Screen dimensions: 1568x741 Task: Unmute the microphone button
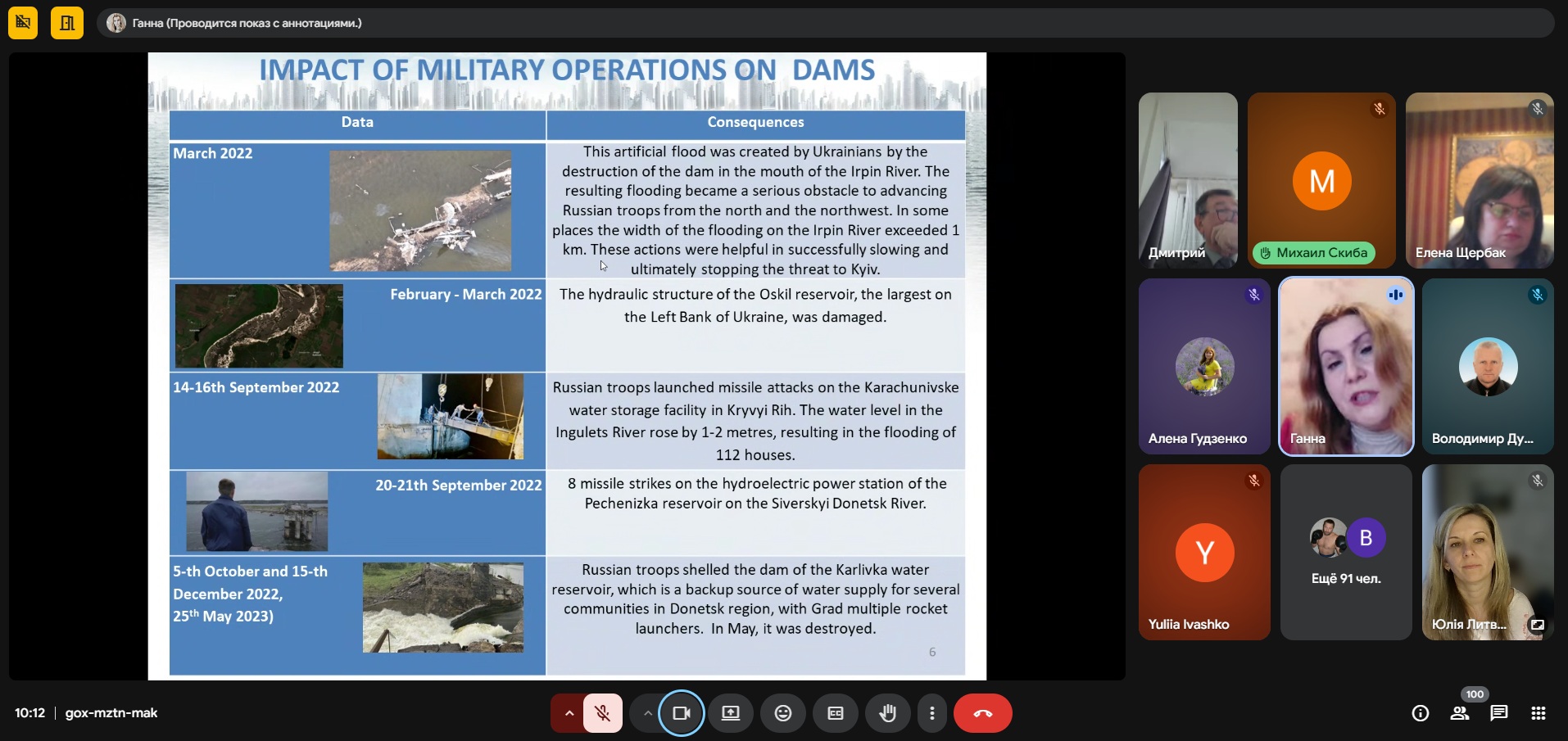tap(602, 713)
